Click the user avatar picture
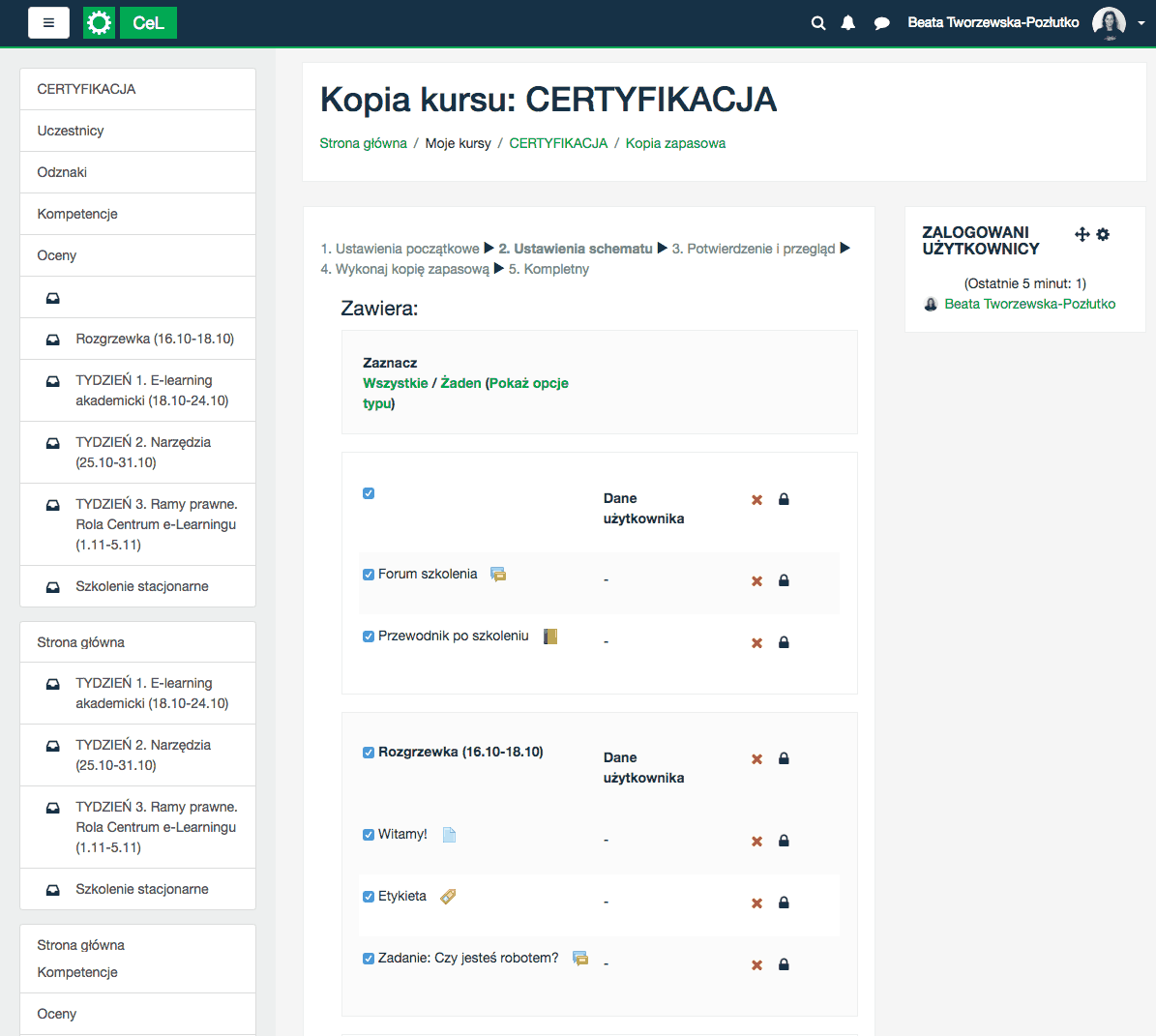This screenshot has height=1036, width=1156. pos(1109,23)
